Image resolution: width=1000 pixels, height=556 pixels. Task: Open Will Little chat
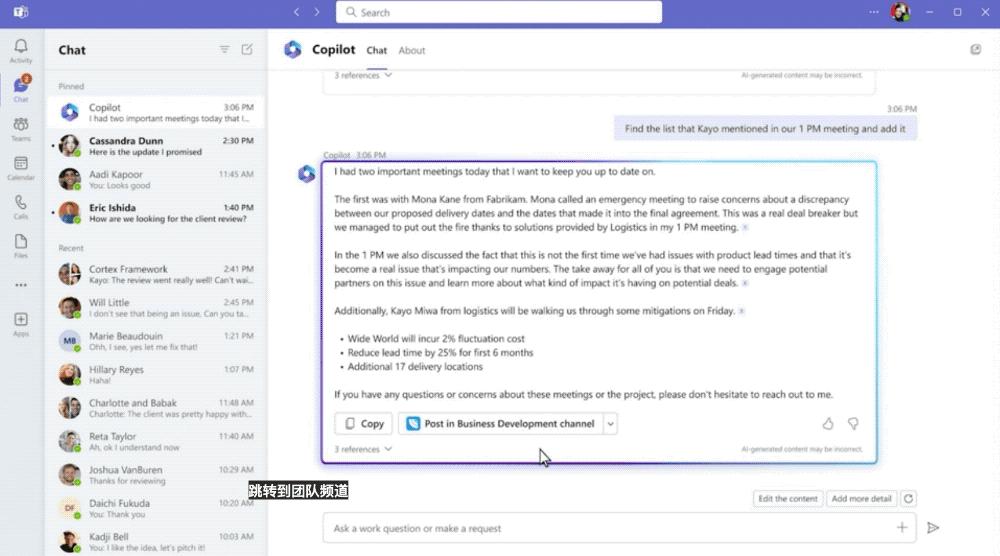(x=156, y=308)
